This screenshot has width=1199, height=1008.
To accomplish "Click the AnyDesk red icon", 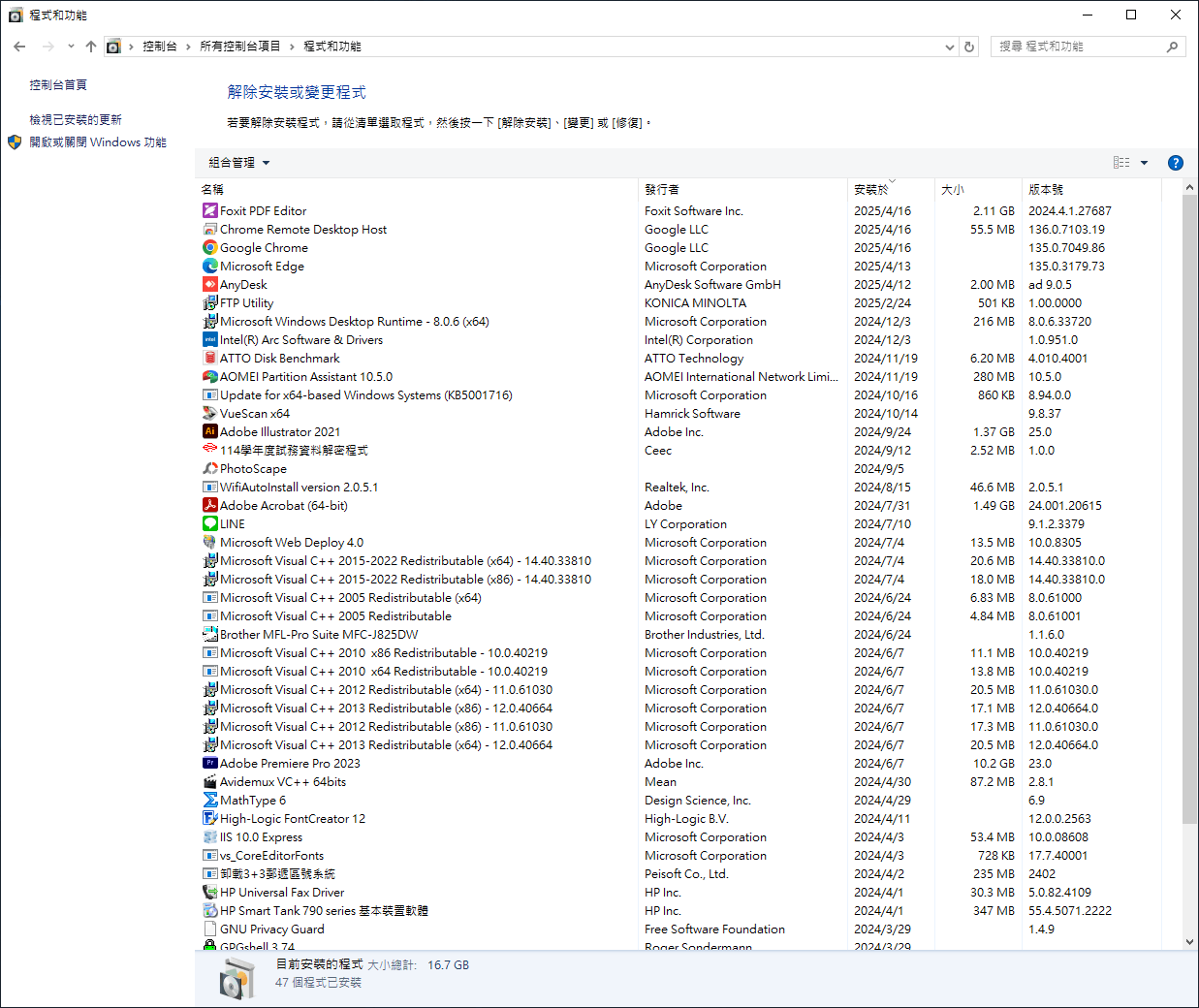I will point(210,284).
